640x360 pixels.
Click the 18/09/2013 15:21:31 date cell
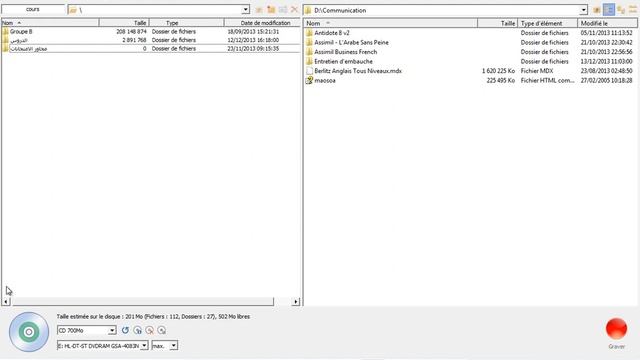[253, 31]
